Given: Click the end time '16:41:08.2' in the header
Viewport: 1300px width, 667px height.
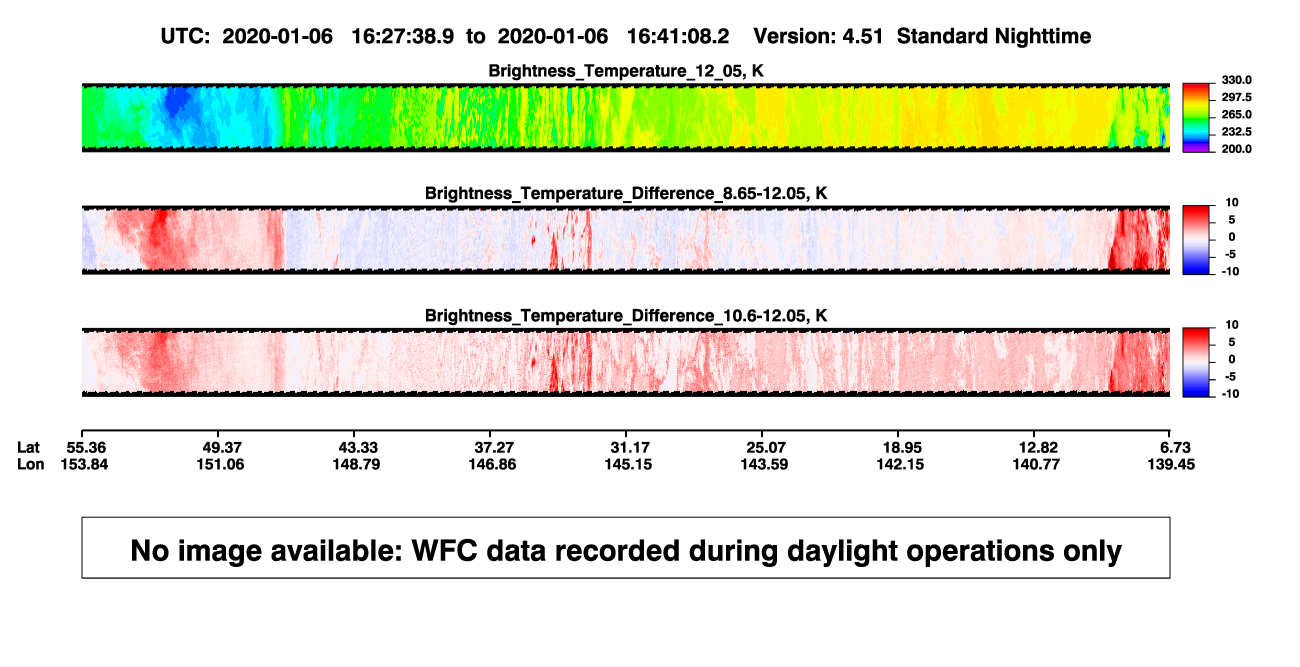Looking at the screenshot, I should 678,36.
